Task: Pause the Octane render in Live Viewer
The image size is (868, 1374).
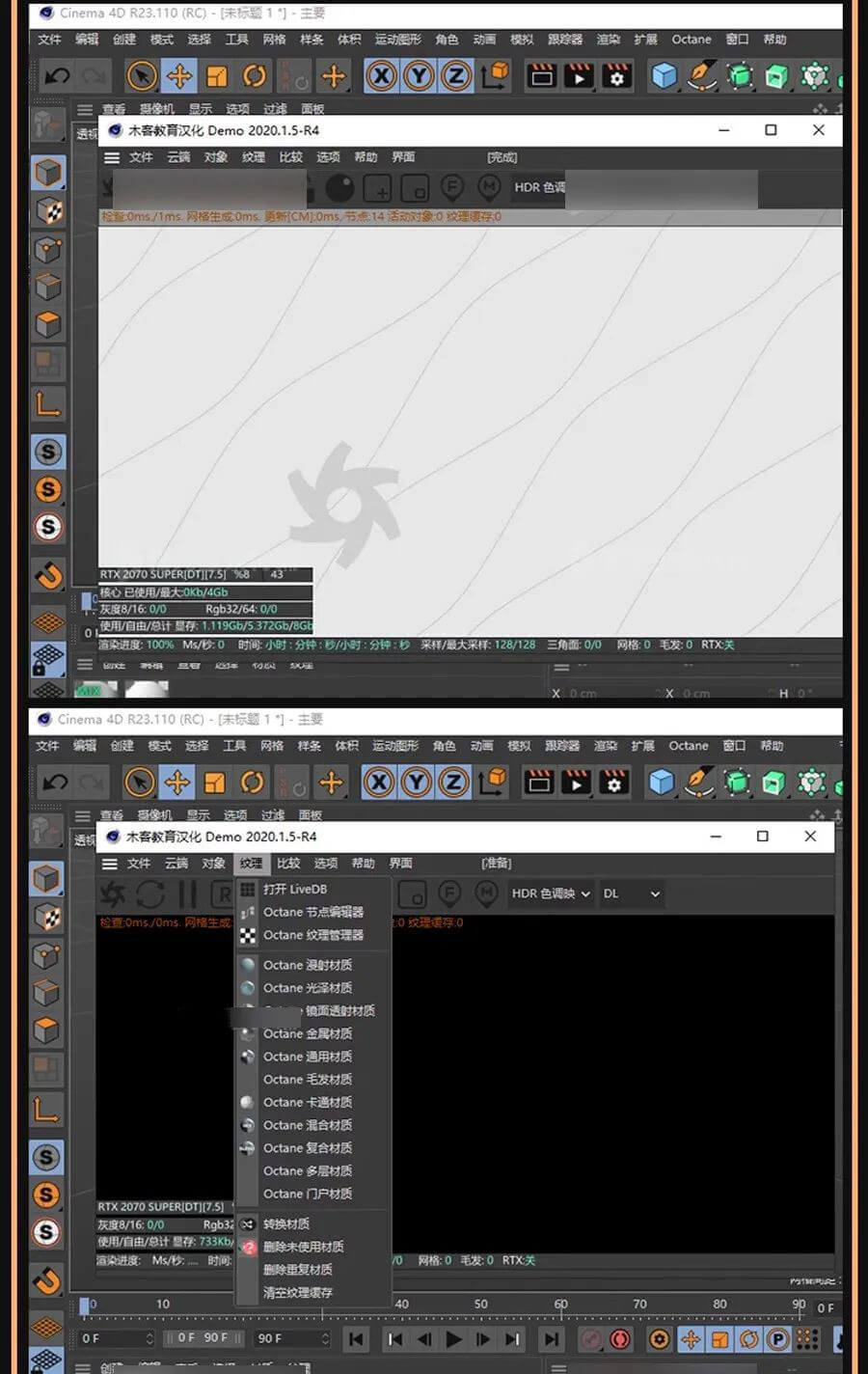Action: pos(187,893)
